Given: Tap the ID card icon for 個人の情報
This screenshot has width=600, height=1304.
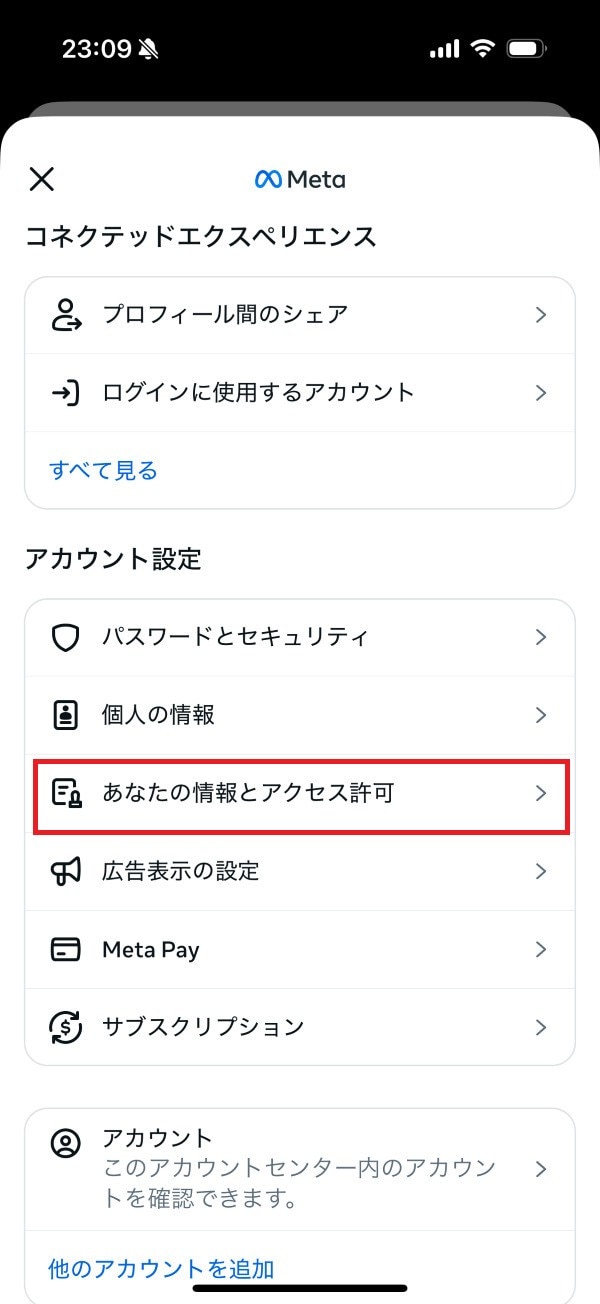Looking at the screenshot, I should click(65, 715).
